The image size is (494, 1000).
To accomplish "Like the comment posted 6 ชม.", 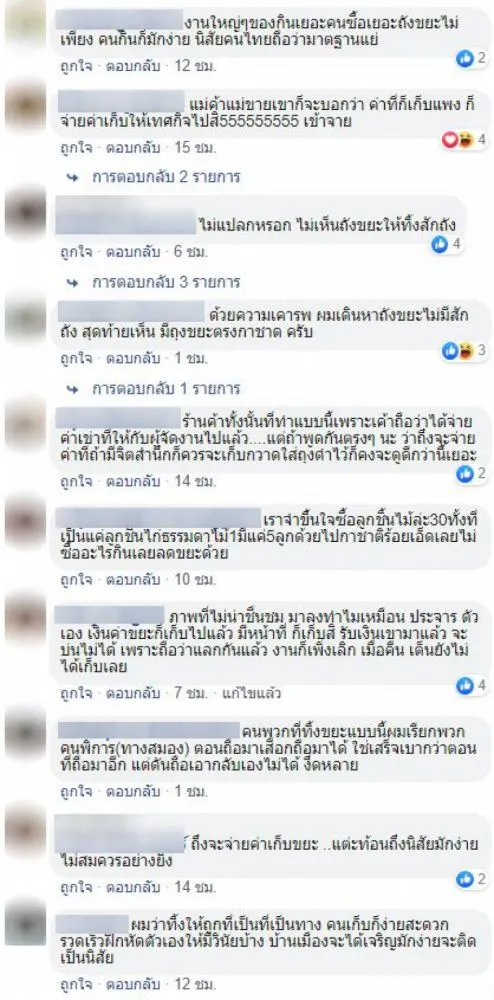I will [x=76, y=252].
